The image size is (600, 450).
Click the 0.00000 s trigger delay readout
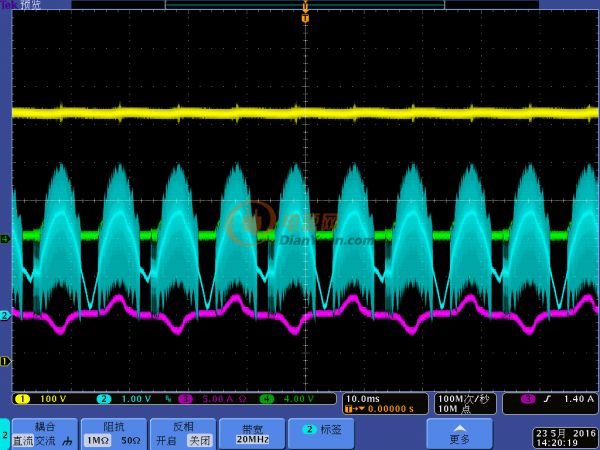[391, 409]
